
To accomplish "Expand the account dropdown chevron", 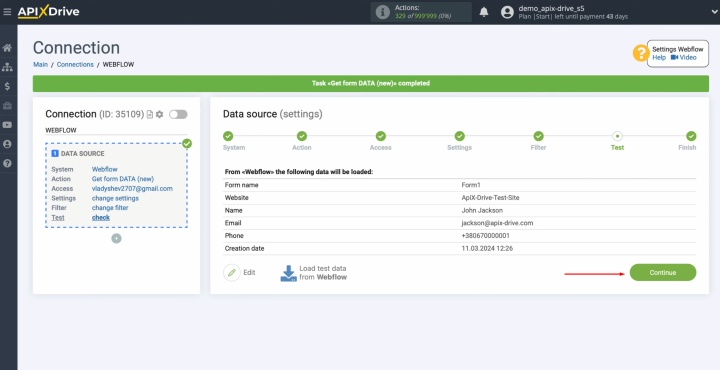I will tap(714, 12).
